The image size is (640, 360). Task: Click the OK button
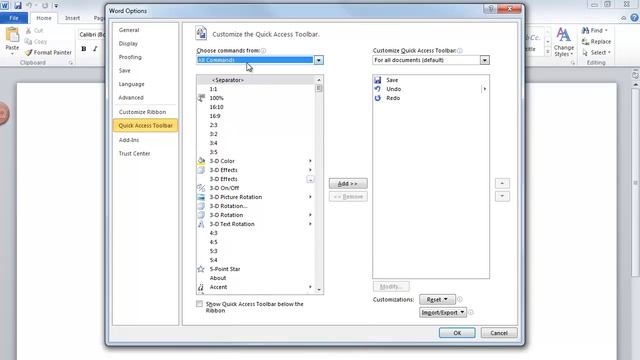457,333
